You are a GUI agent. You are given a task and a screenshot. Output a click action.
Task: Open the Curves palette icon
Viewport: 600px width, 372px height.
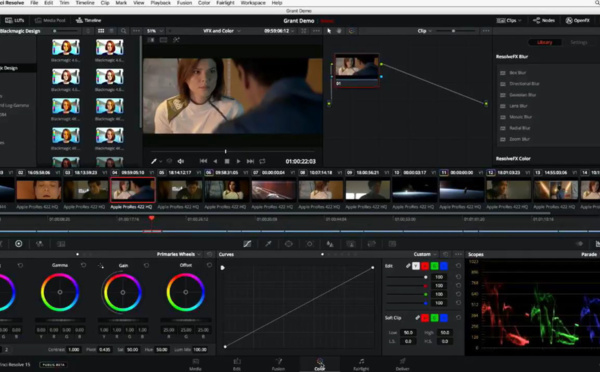(247, 244)
